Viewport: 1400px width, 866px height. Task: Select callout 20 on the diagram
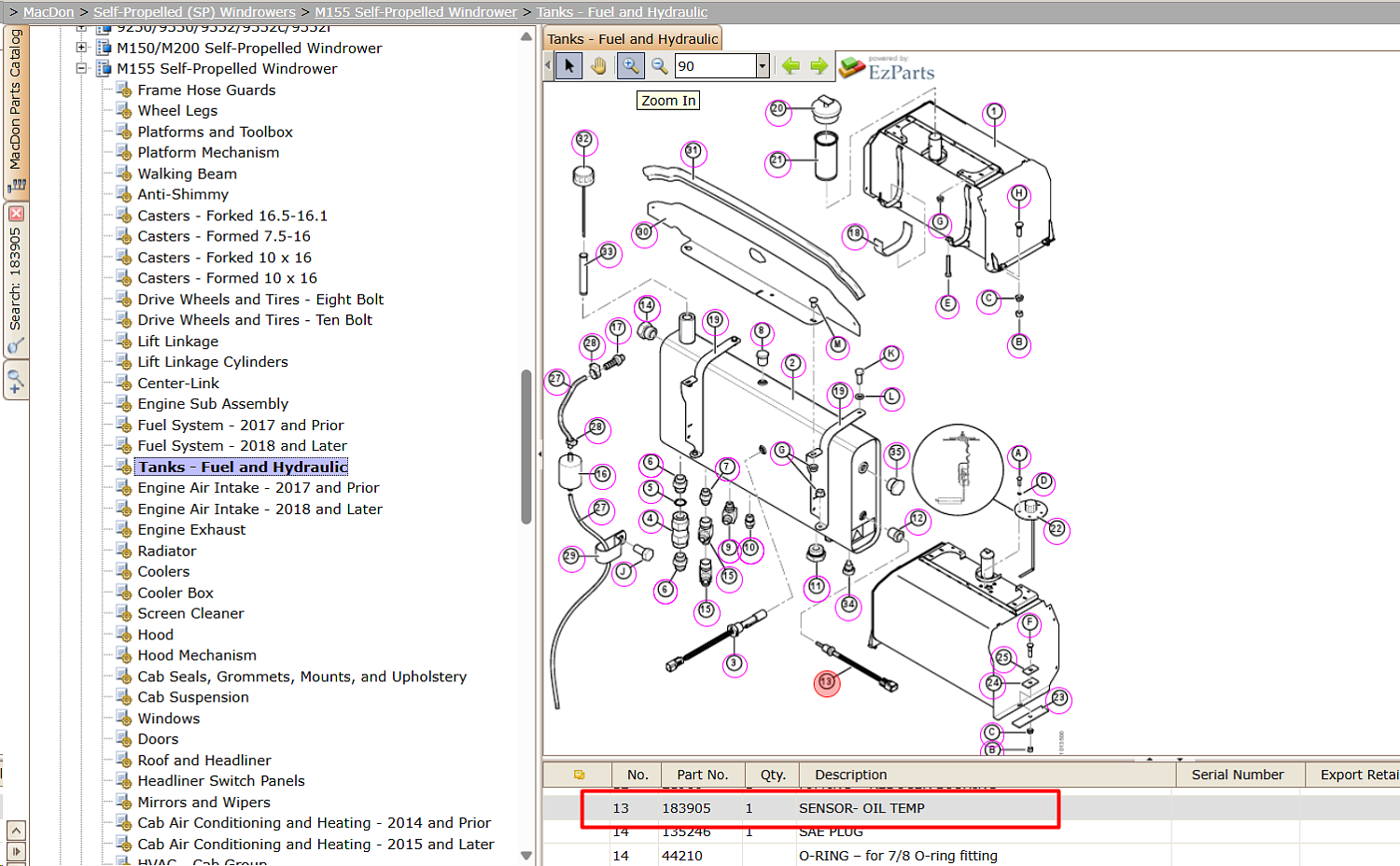(x=777, y=109)
